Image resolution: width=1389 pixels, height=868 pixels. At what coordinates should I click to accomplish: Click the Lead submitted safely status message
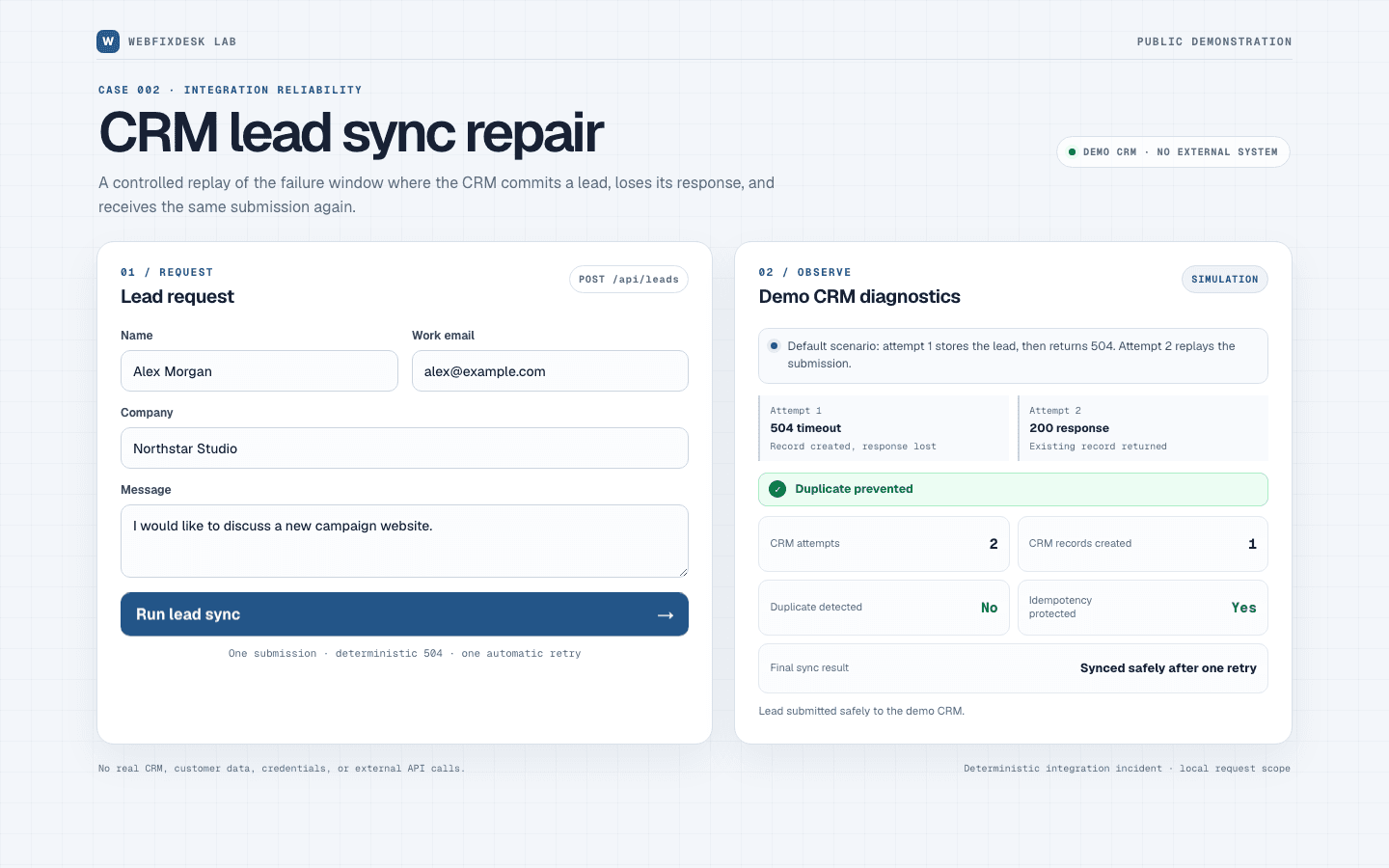coord(861,711)
